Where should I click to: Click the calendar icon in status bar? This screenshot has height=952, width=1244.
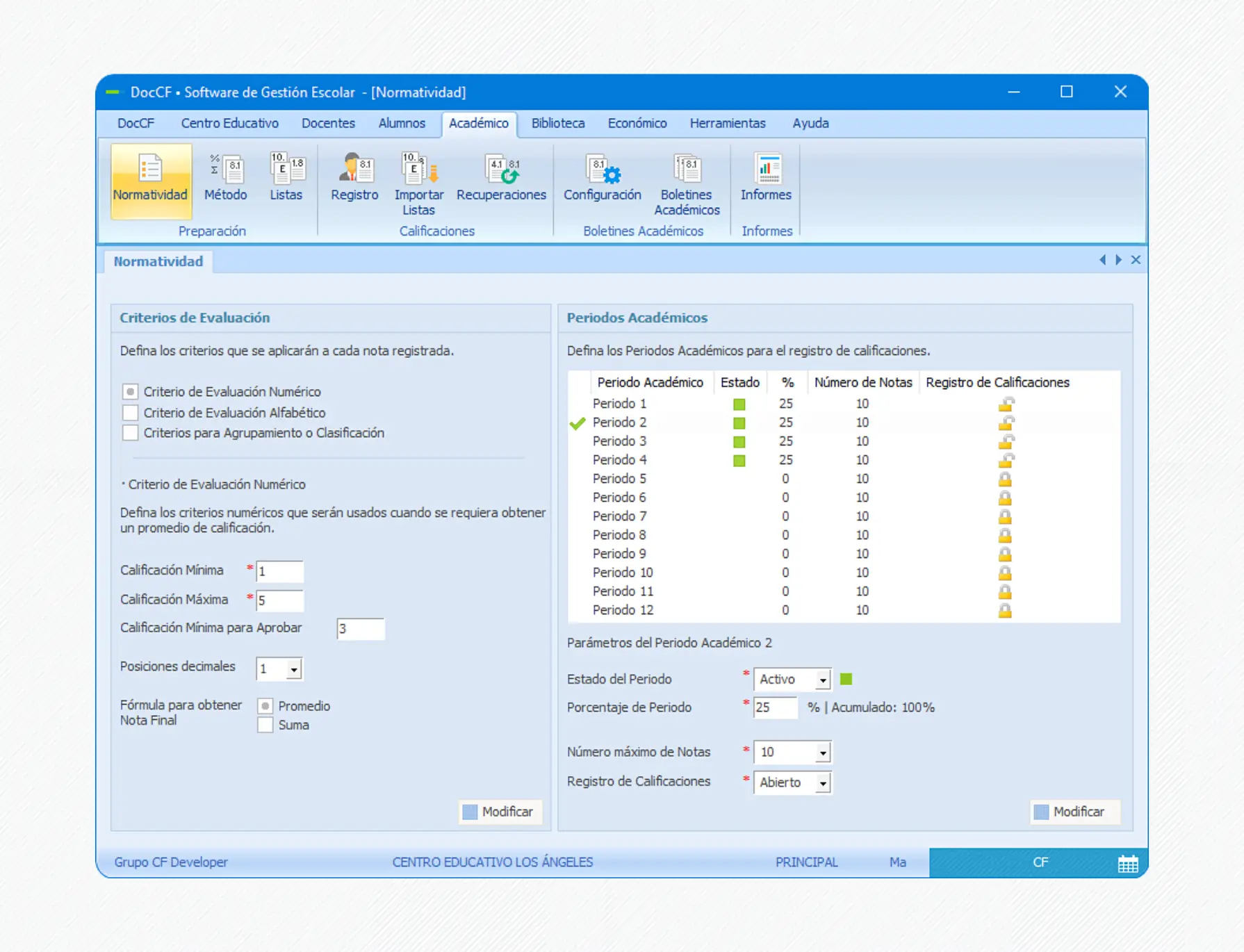point(1127,863)
